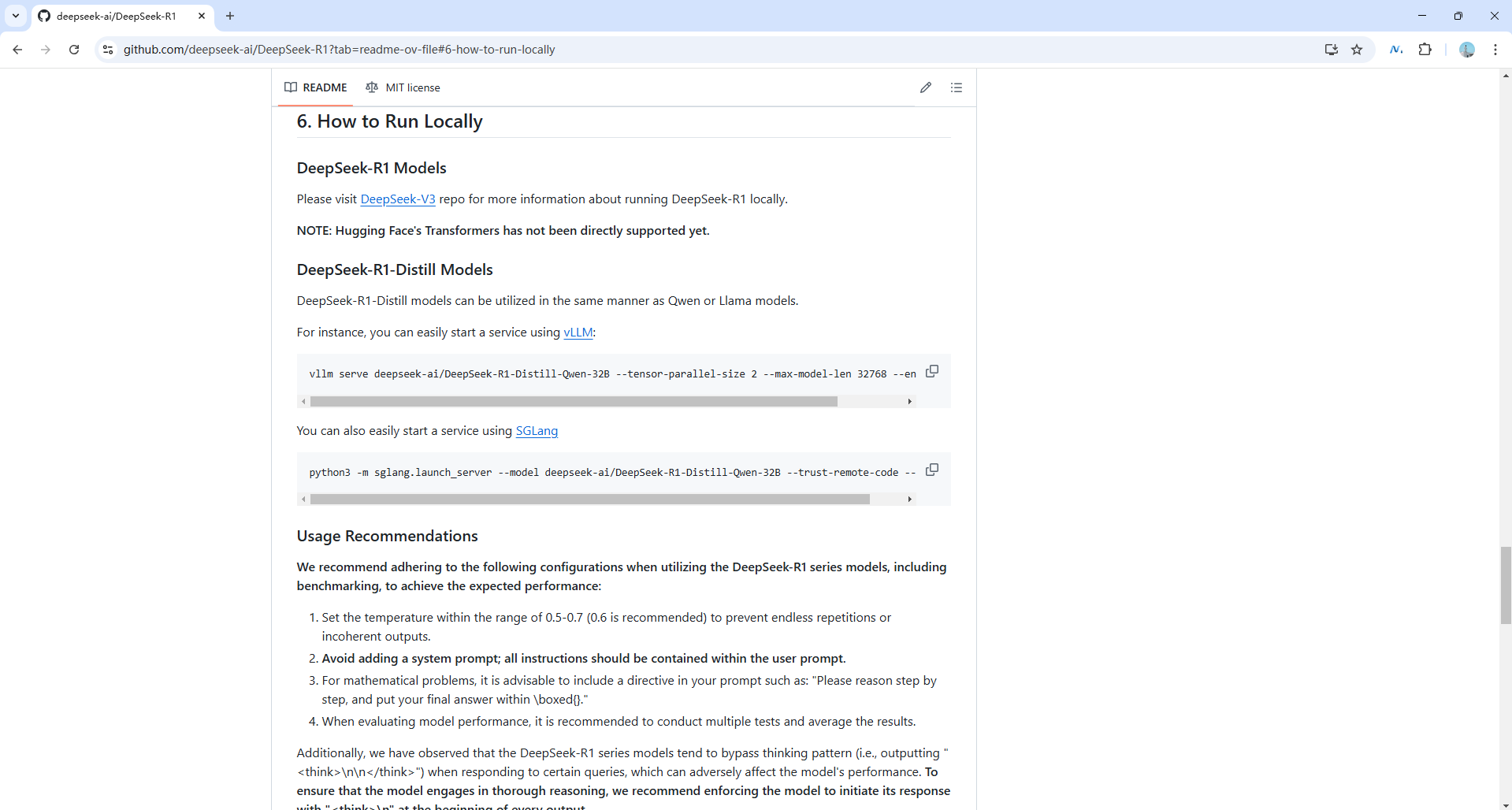The width and height of the screenshot is (1512, 810).
Task: Click the '6. How to Run Locally' heading
Action: tap(389, 121)
